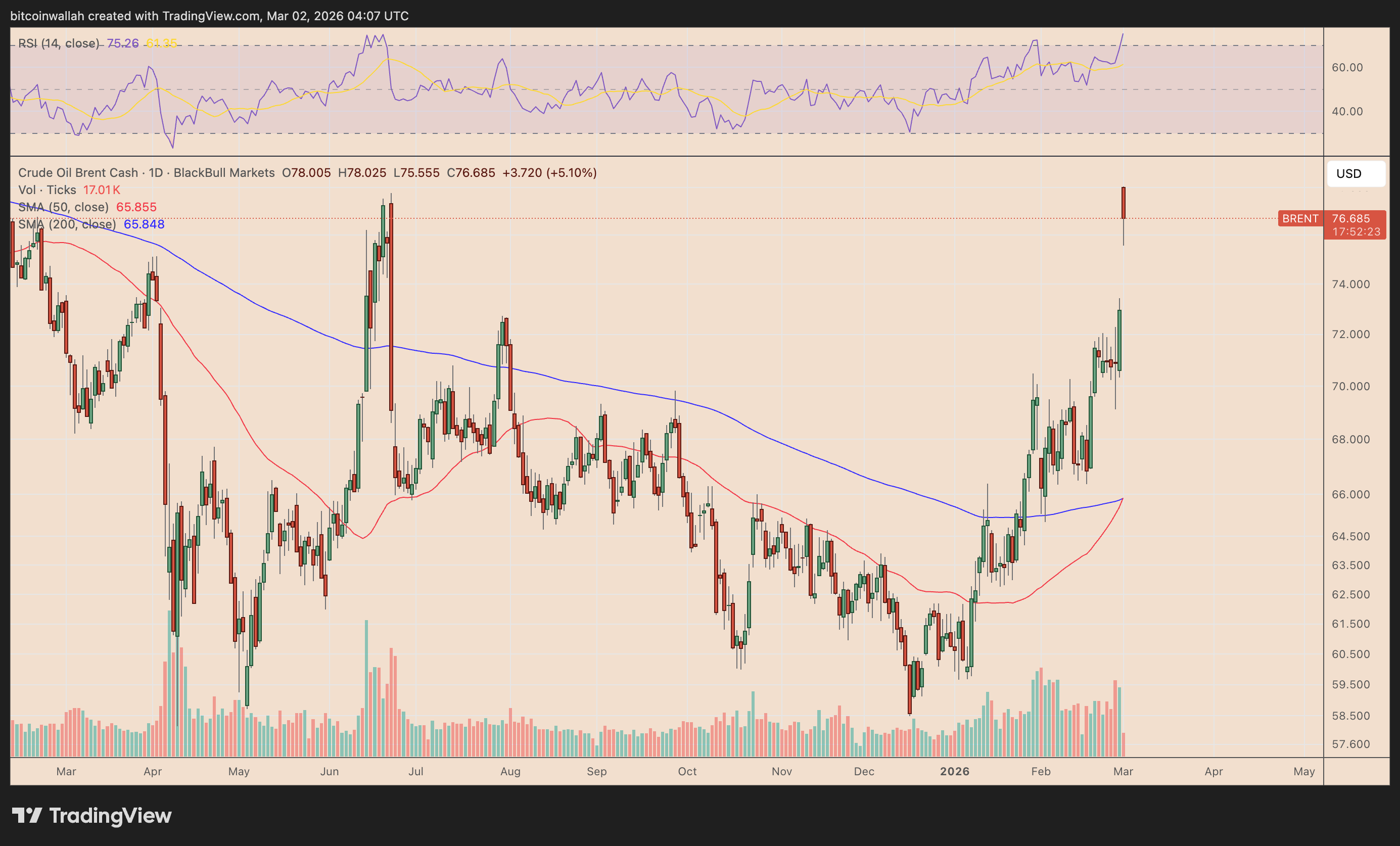Viewport: 1400px width, 846px height.
Task: Click the red BRENT price label tag
Action: (1300, 219)
